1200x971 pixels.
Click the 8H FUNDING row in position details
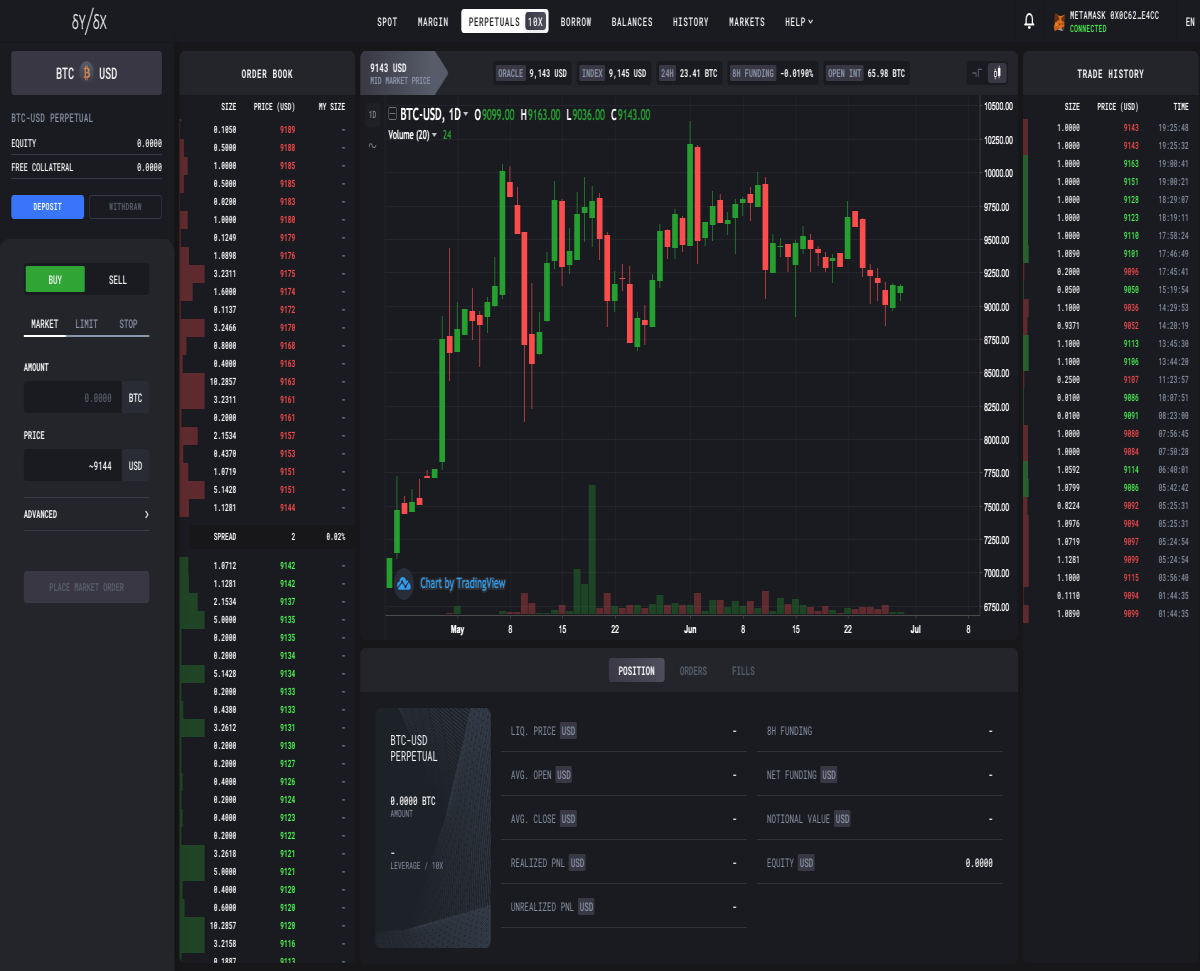coord(880,731)
